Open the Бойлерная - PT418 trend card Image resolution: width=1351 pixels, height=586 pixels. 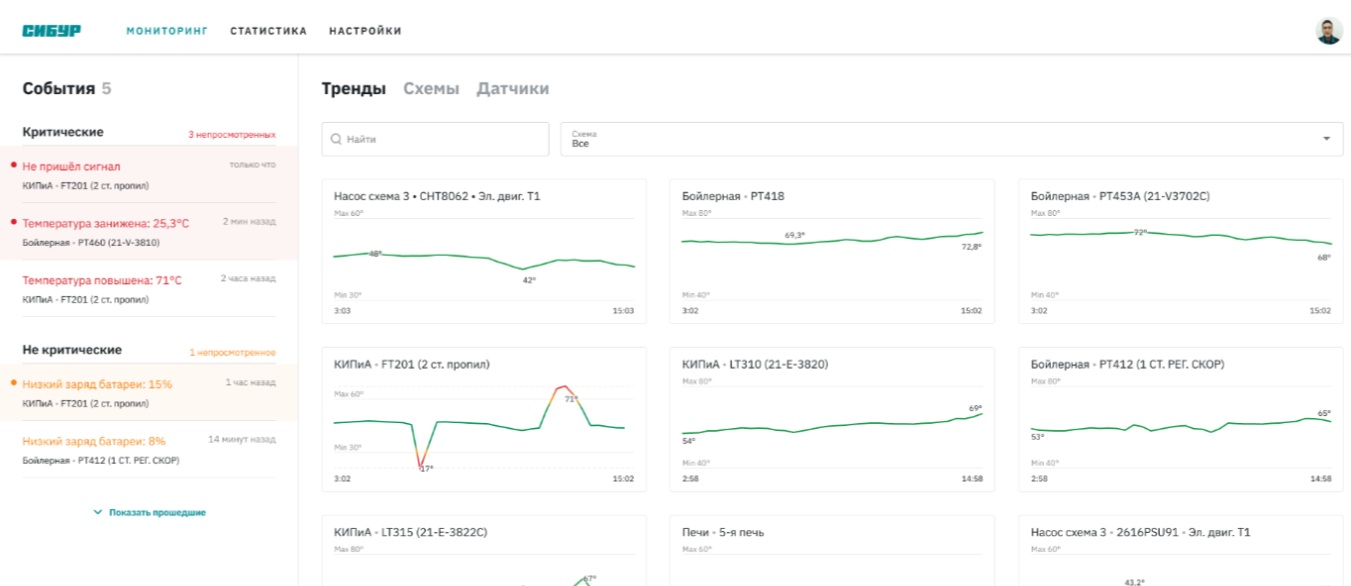[x=831, y=251]
